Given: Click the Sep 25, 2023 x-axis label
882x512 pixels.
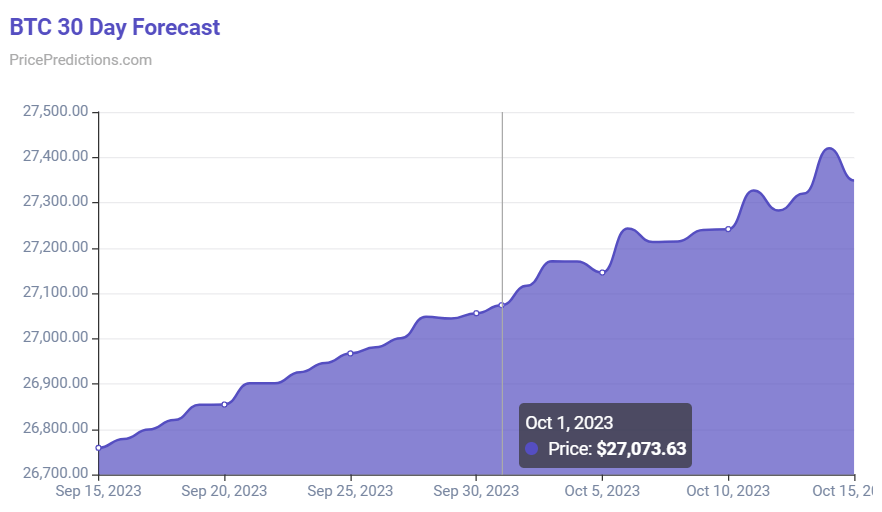Looking at the screenshot, I should (350, 491).
